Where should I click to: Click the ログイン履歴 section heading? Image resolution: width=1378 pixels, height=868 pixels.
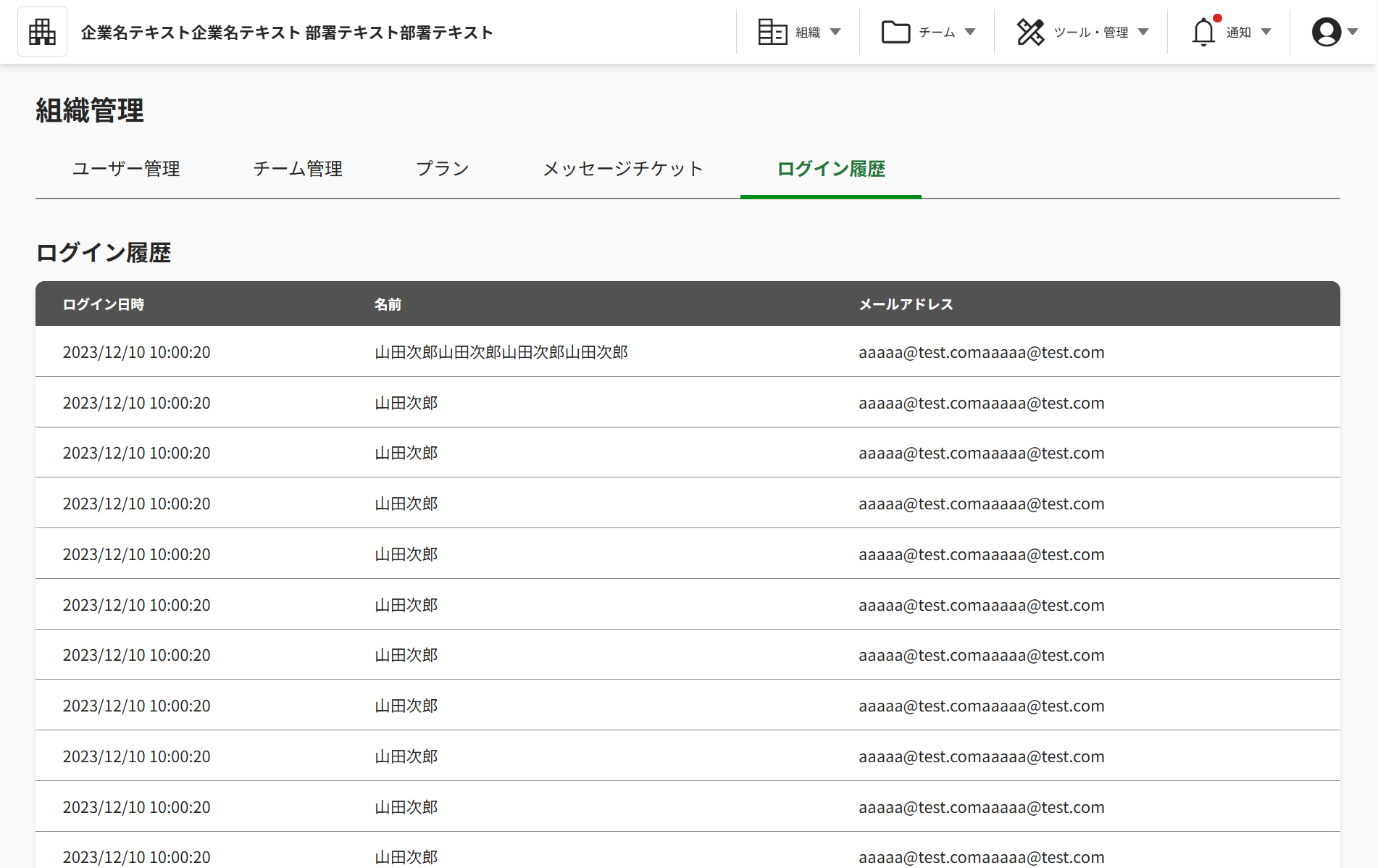click(x=104, y=253)
